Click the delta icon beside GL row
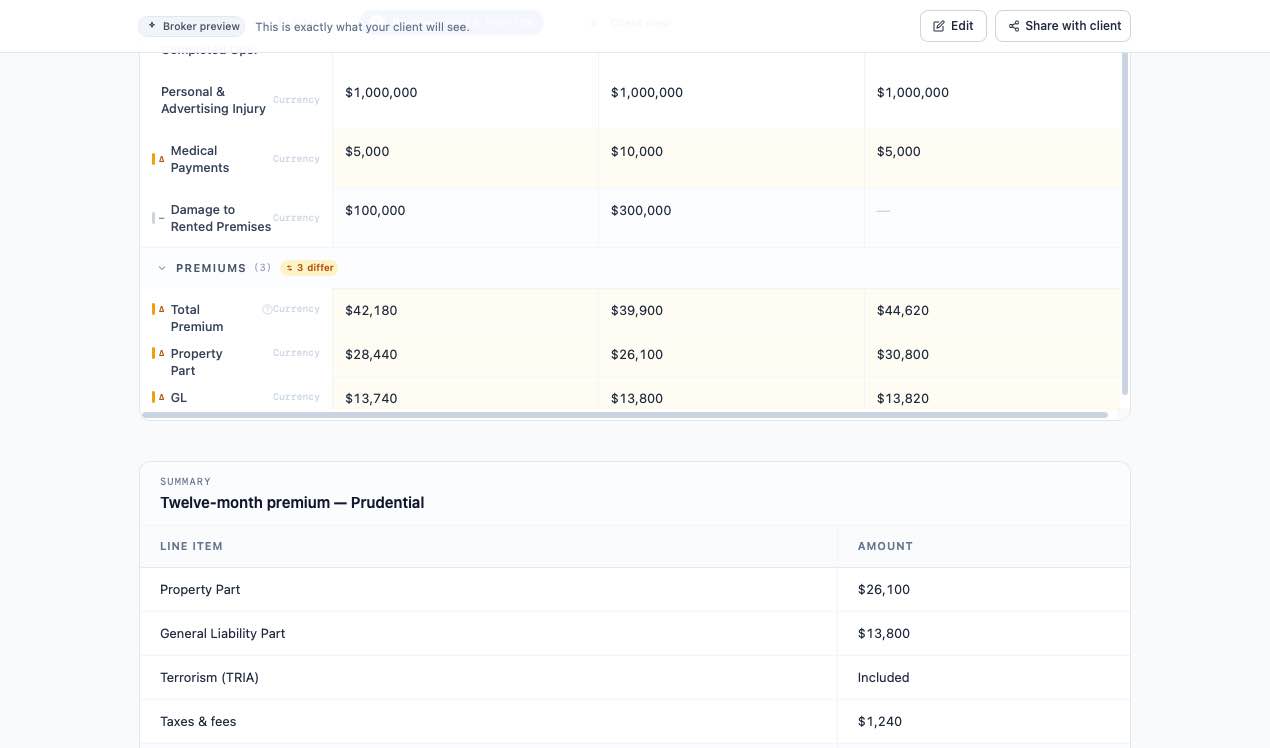1270x748 pixels. click(x=160, y=398)
